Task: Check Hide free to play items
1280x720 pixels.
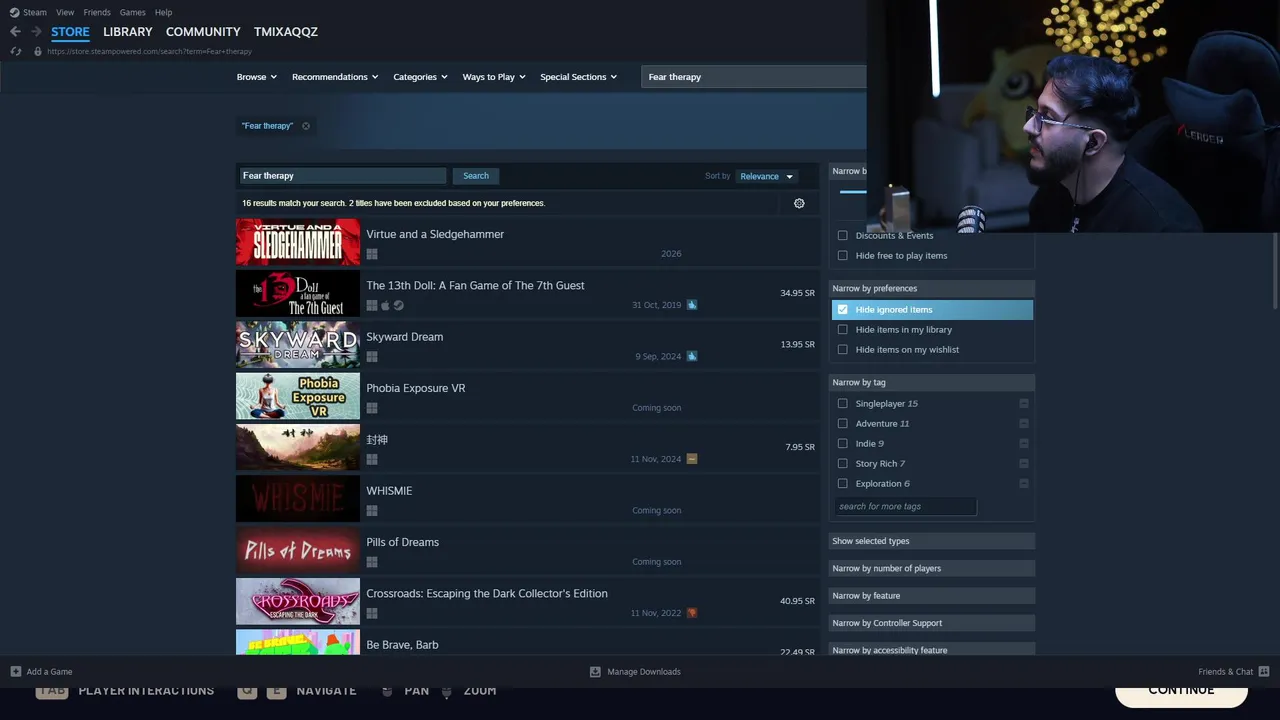Action: 843,256
